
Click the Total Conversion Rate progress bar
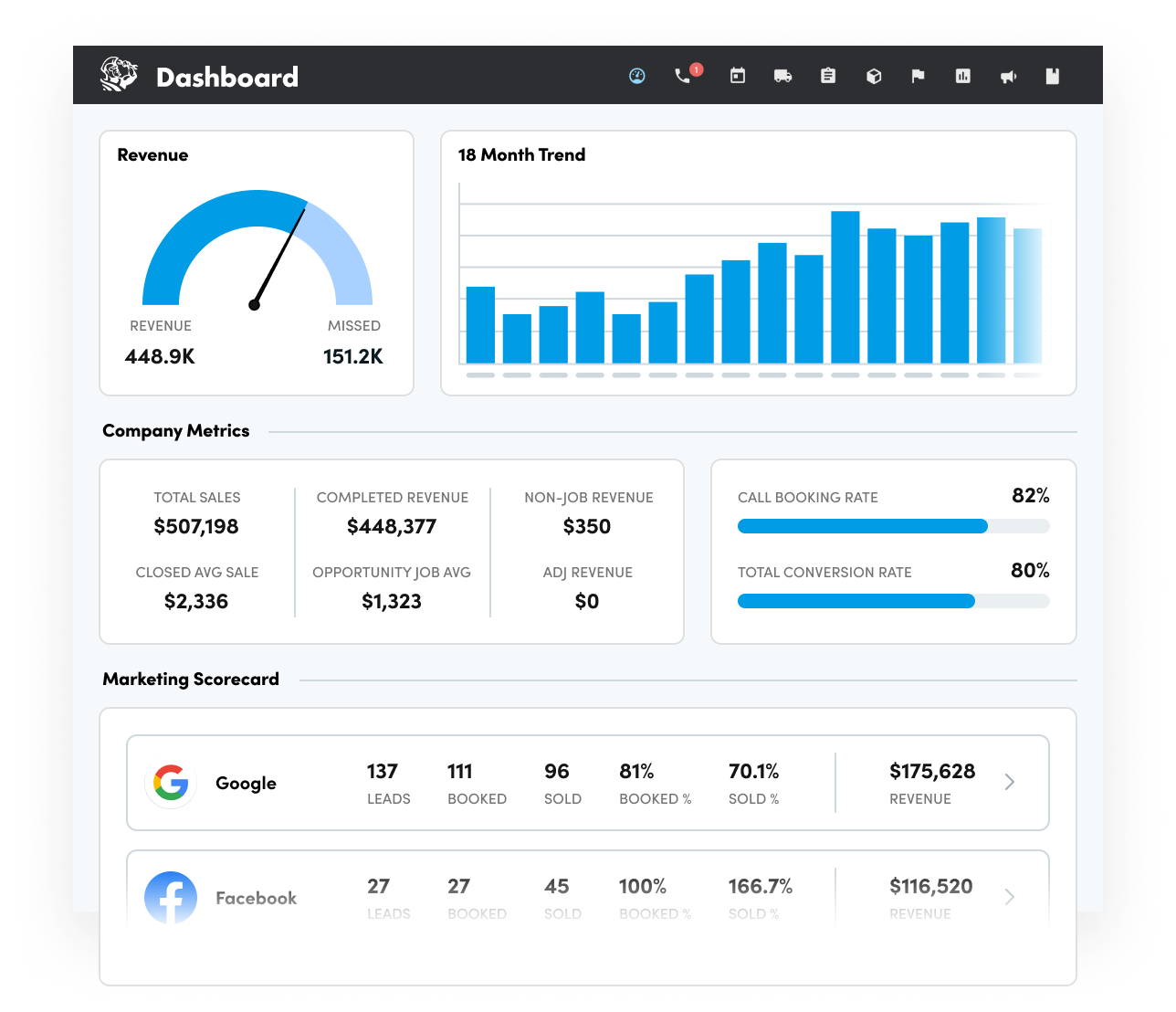894,601
